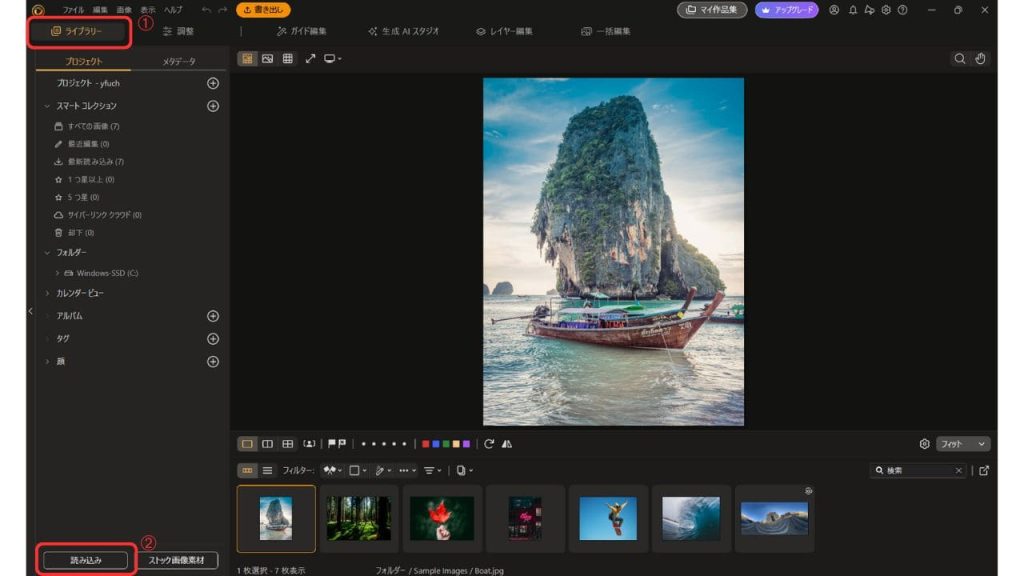
Task: Open the フィット zoom dropdown
Action: (x=963, y=444)
